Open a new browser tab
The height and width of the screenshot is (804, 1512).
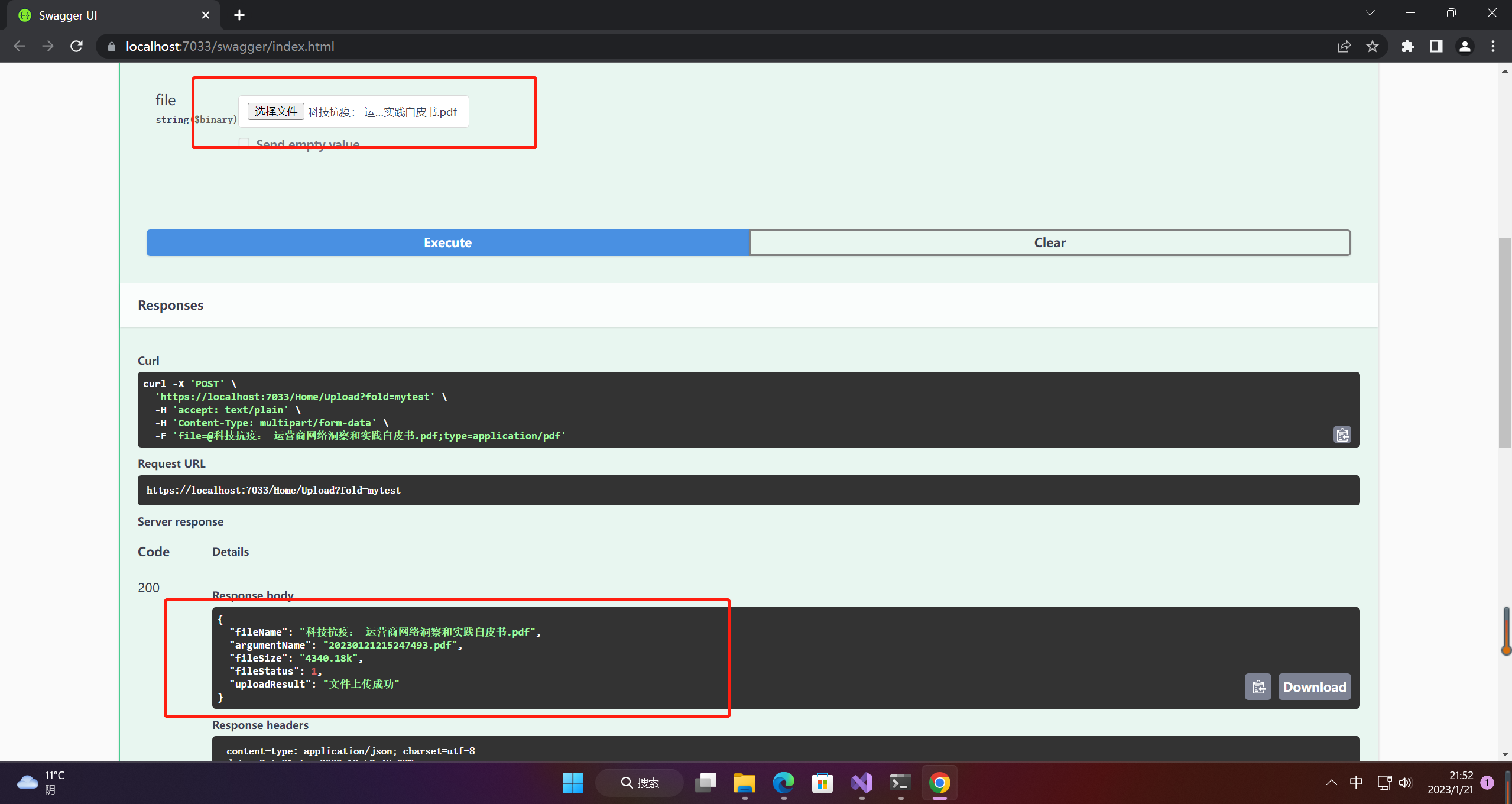239,15
